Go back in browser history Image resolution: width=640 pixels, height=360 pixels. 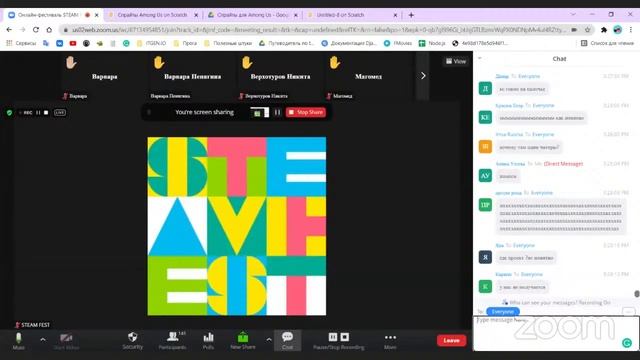pyautogui.click(x=9, y=30)
